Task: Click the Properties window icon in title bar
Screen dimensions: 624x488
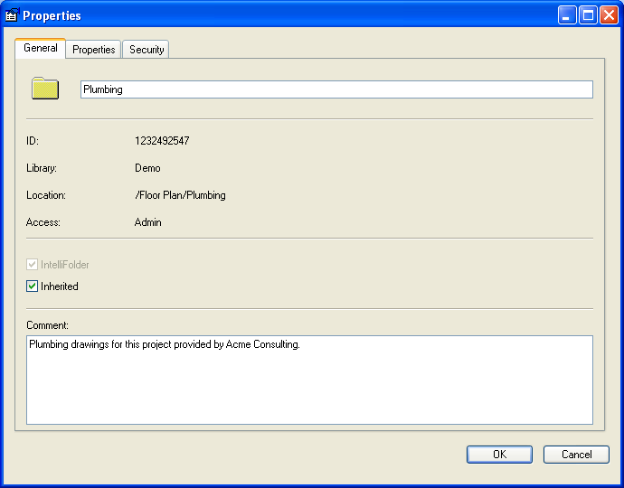Action: (x=12, y=15)
